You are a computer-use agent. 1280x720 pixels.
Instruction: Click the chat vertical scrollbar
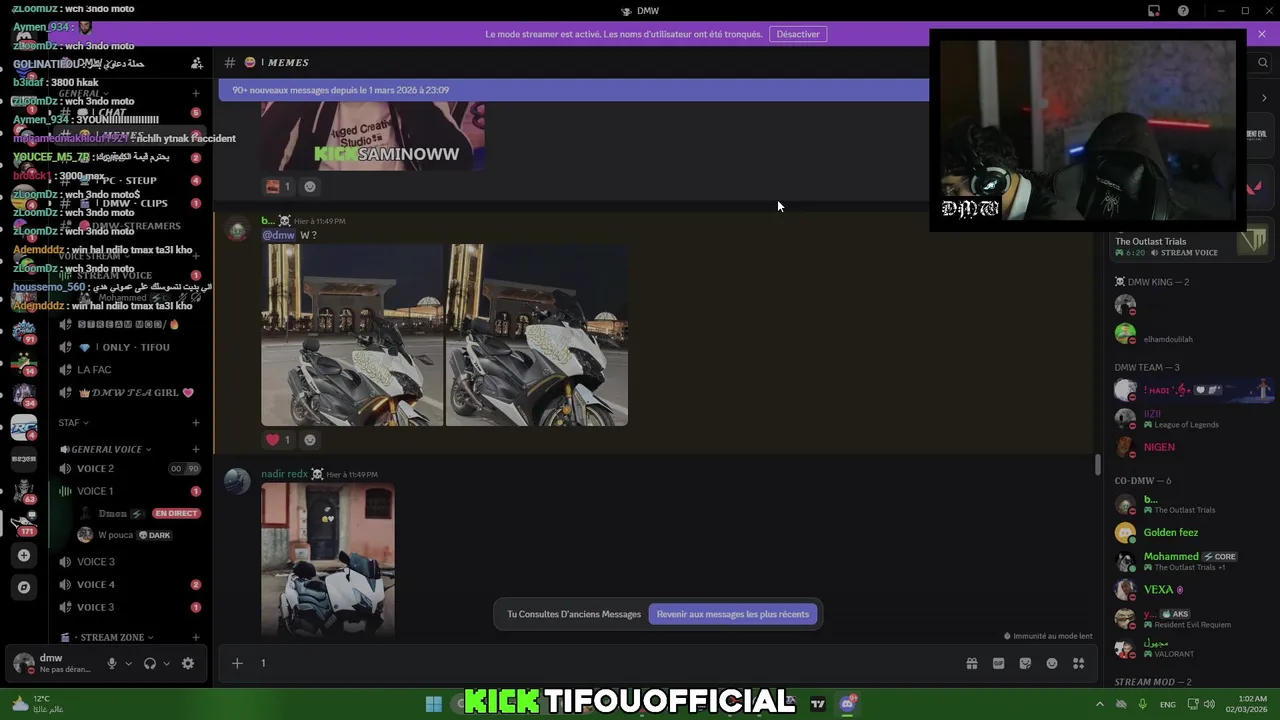point(1097,465)
